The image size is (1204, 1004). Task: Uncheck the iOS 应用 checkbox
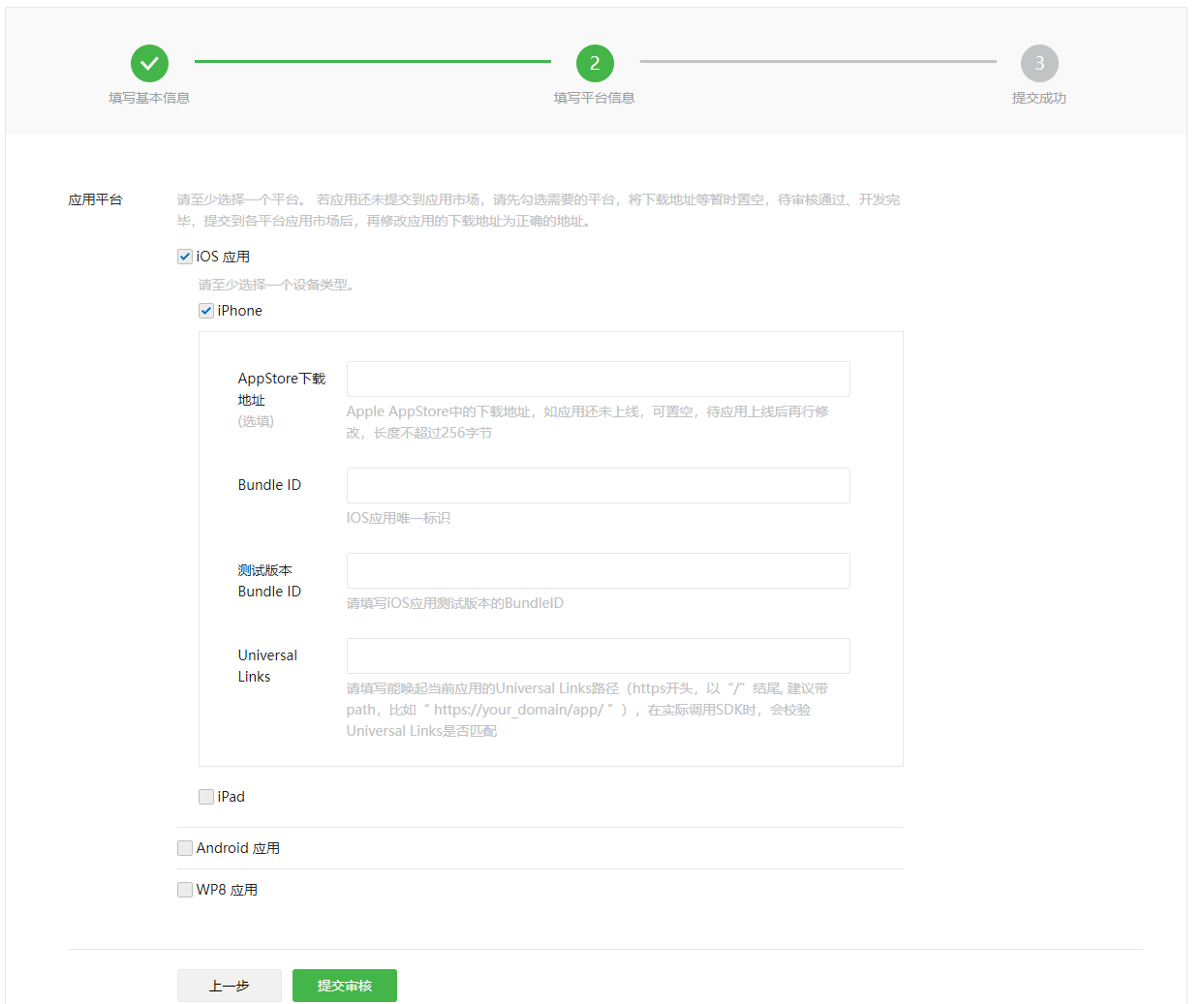tap(185, 257)
